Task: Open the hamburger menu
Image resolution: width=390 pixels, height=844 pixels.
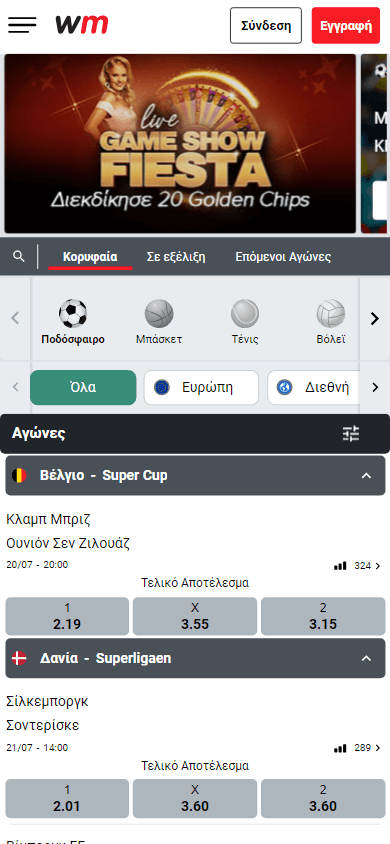Action: point(22,25)
